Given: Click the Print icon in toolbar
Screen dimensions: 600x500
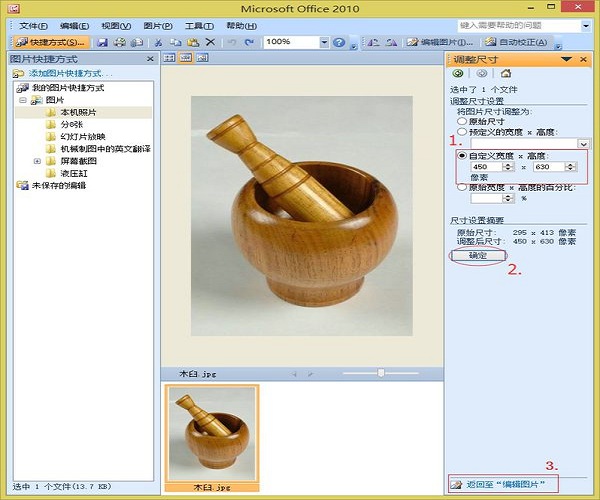Looking at the screenshot, I should [x=120, y=42].
